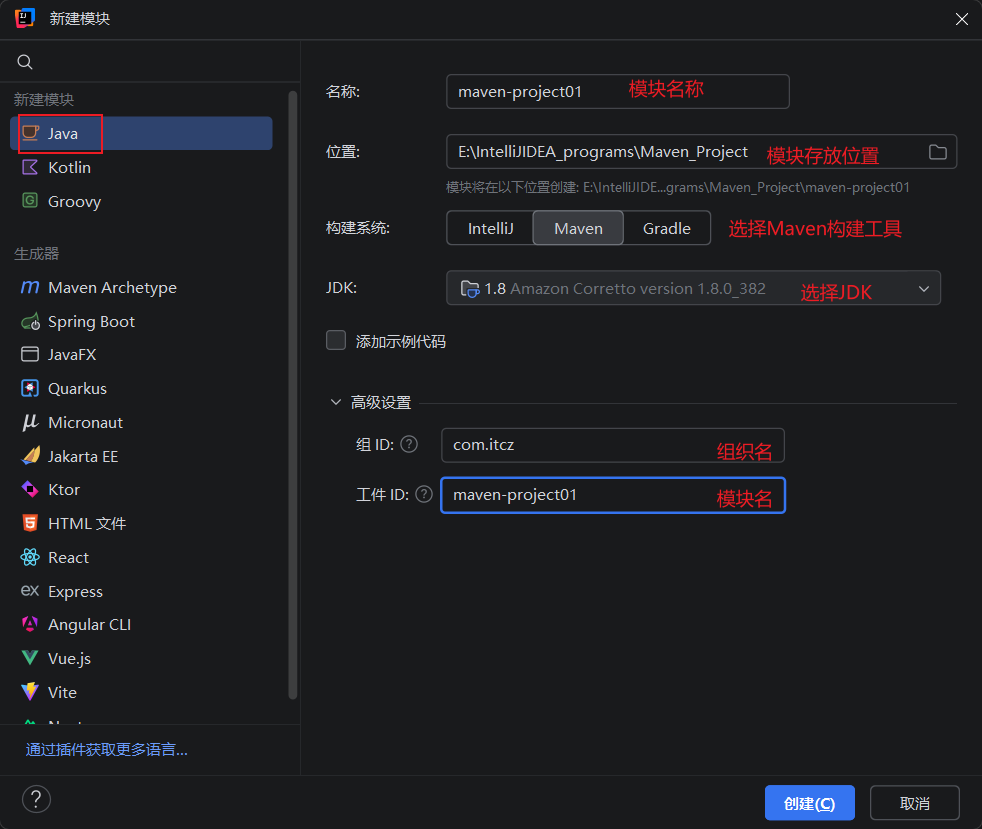Screen dimensions: 982x829
Task: Select Express in generator list
Action: tap(141, 590)
